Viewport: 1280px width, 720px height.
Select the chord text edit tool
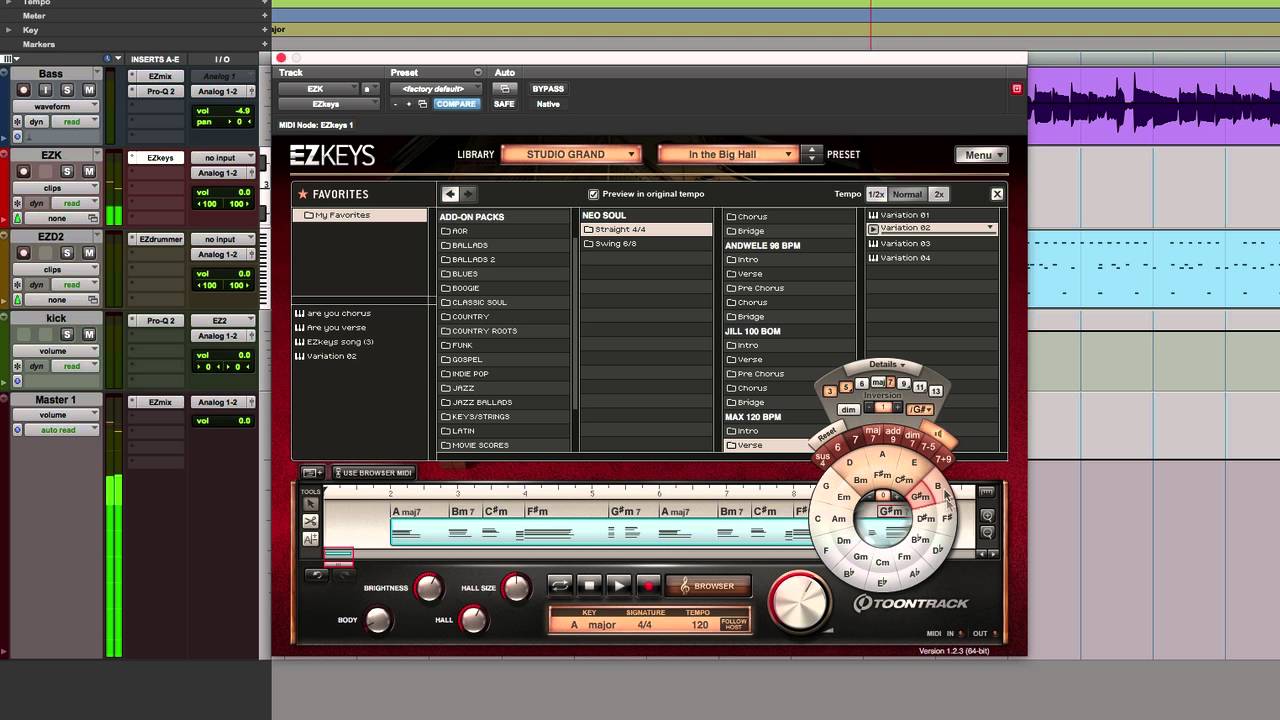(x=310, y=538)
